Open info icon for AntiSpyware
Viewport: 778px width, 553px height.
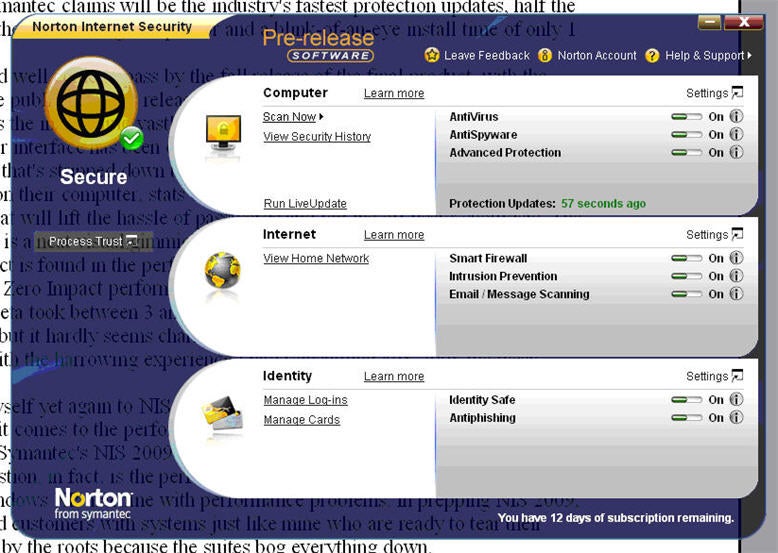736,134
